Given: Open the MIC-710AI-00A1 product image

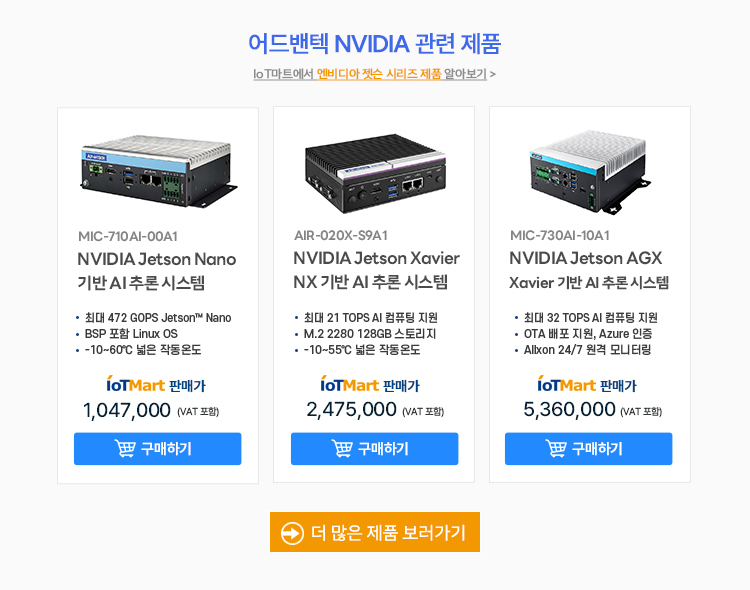Looking at the screenshot, I should [158, 170].
